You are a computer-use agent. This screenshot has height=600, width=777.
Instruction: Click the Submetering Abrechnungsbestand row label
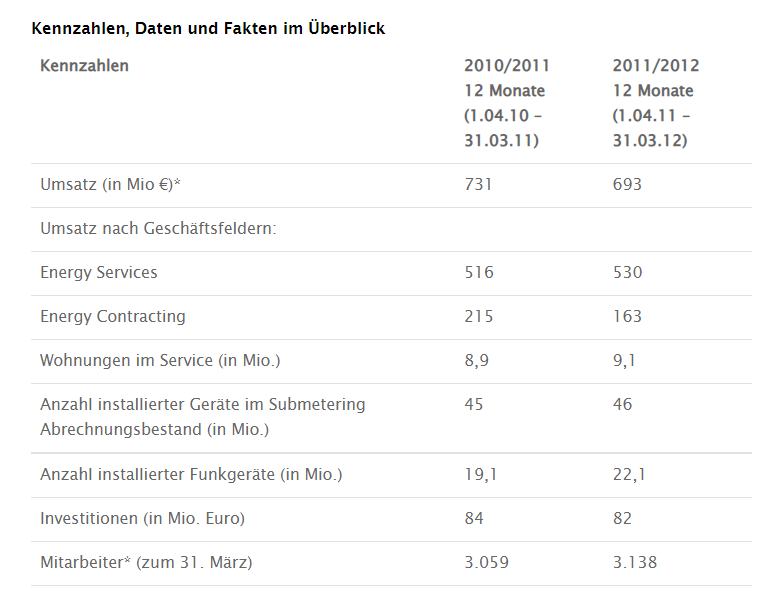tap(203, 417)
